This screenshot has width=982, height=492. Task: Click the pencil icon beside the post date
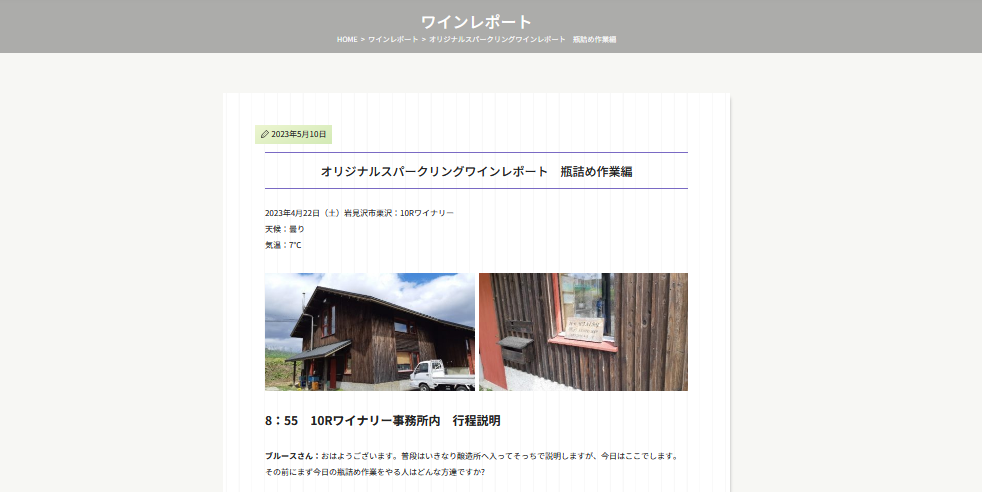click(x=264, y=134)
